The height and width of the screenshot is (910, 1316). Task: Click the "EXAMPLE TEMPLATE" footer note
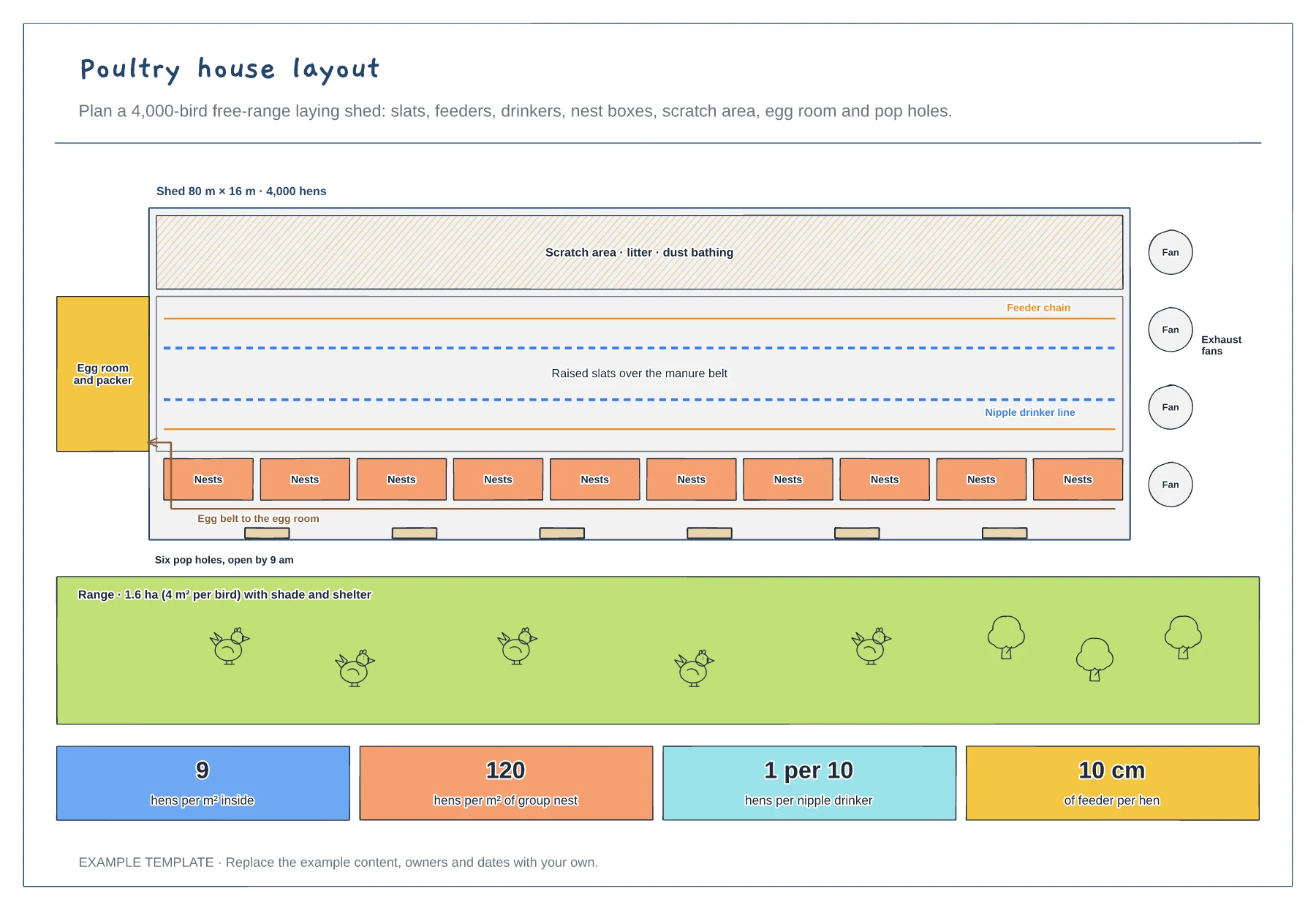(x=339, y=862)
